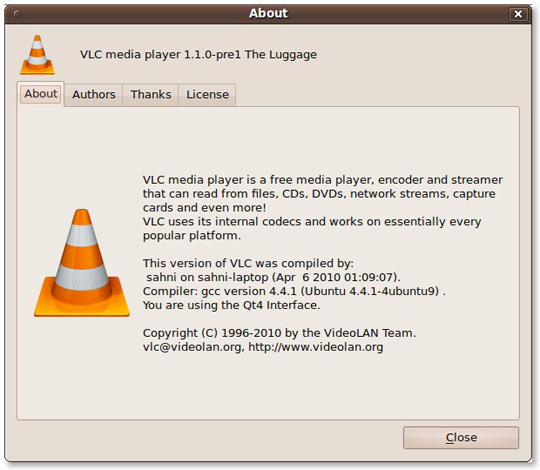Click 'This version of VLC was compiled by:'
Screen dimensions: 540x470
pos(248,263)
